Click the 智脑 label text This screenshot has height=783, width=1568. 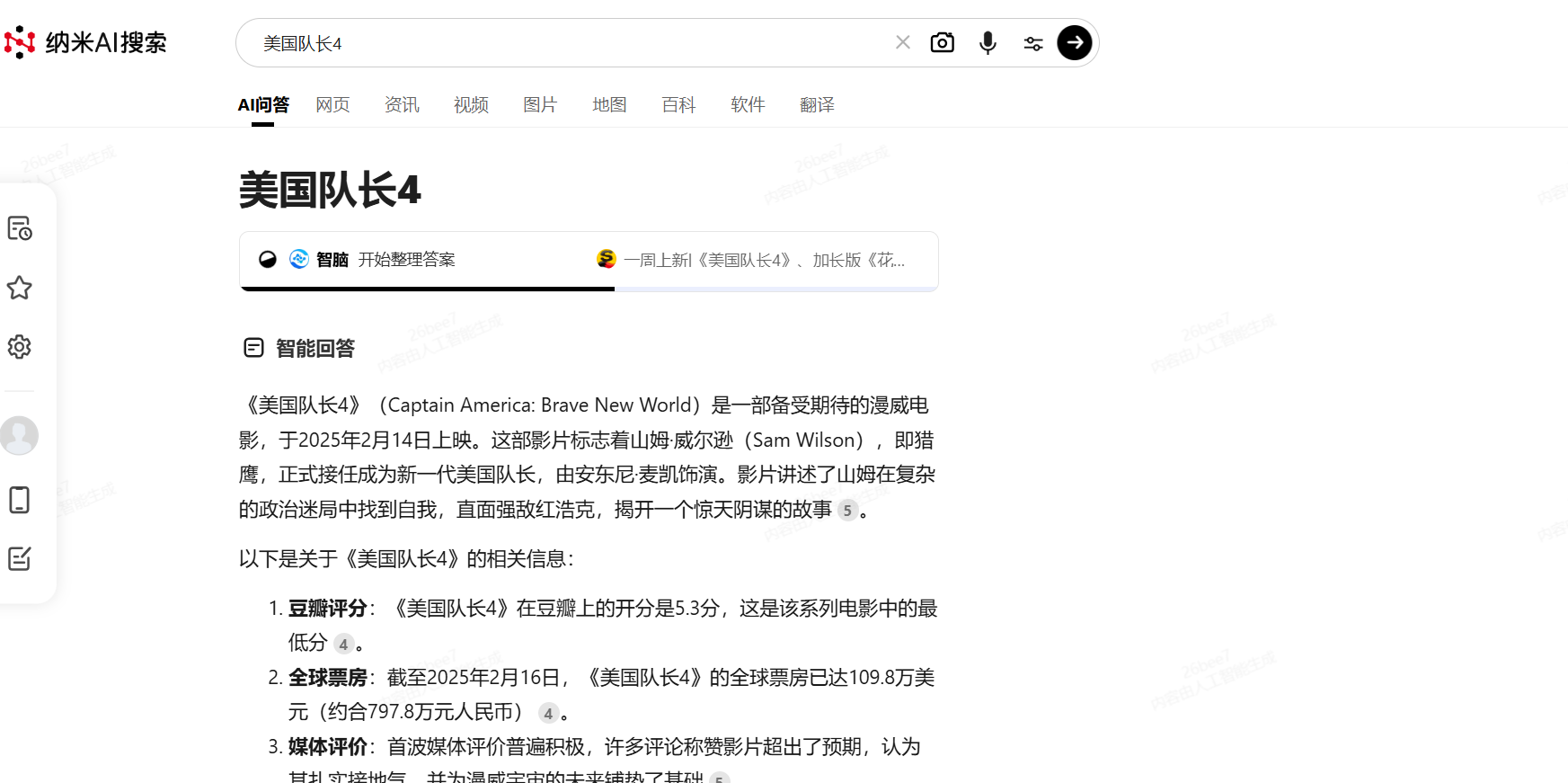click(332, 260)
